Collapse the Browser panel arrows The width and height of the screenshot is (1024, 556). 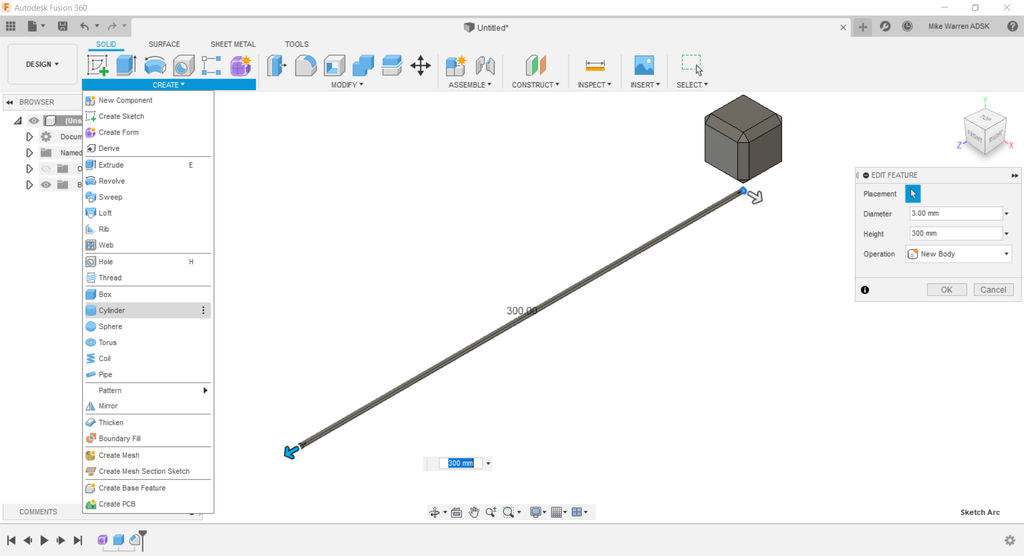tap(10, 102)
